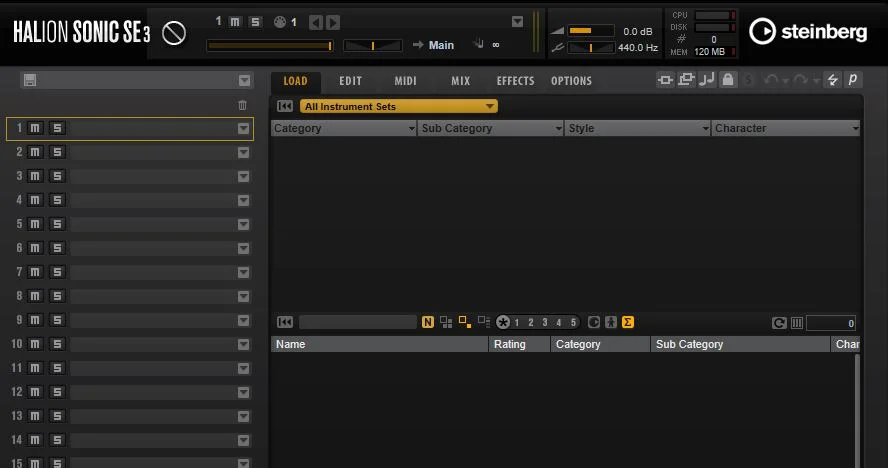Screen dimensions: 888x468
Task: Click the asterisk rating filter icon
Action: coord(503,322)
